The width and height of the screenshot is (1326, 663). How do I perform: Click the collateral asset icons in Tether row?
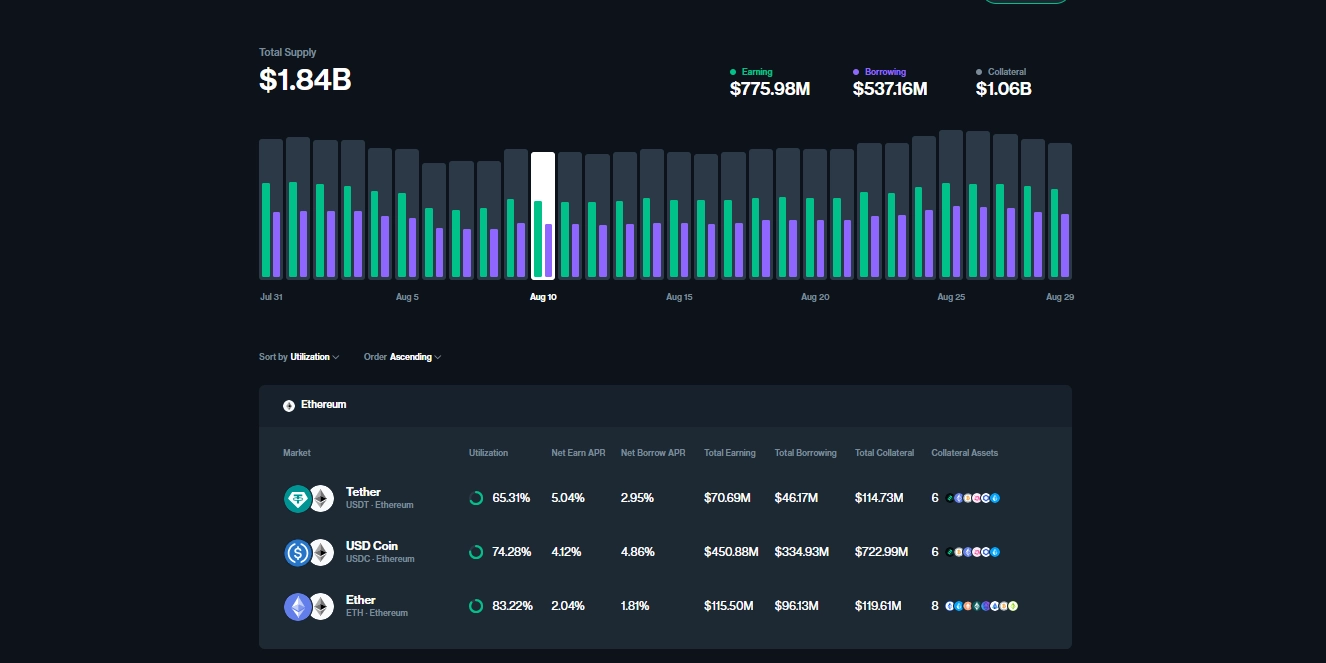pyautogui.click(x=973, y=498)
